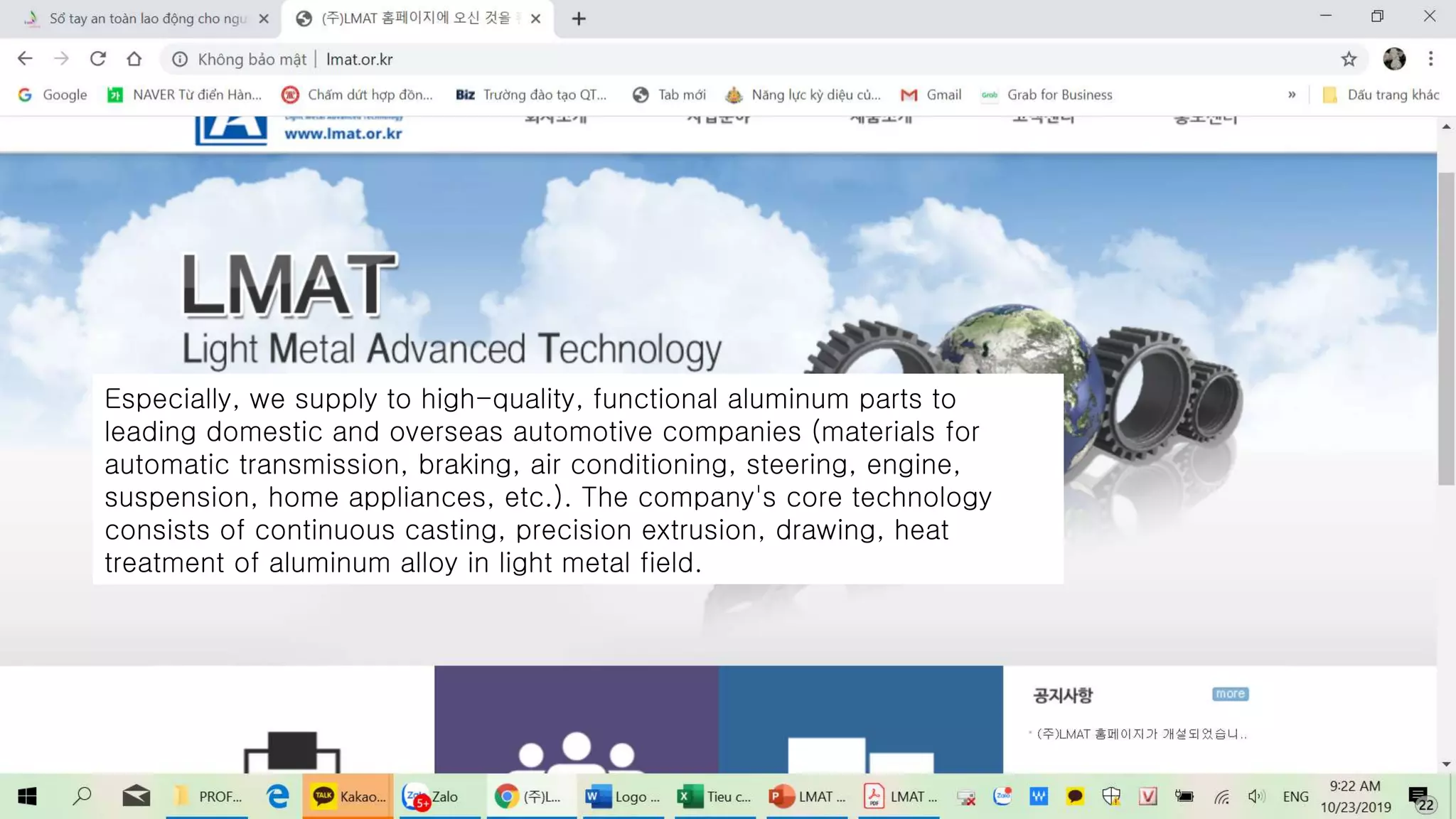The height and width of the screenshot is (819, 1456).
Task: Open Microsoft Edge from the taskbar
Action: pos(277,796)
